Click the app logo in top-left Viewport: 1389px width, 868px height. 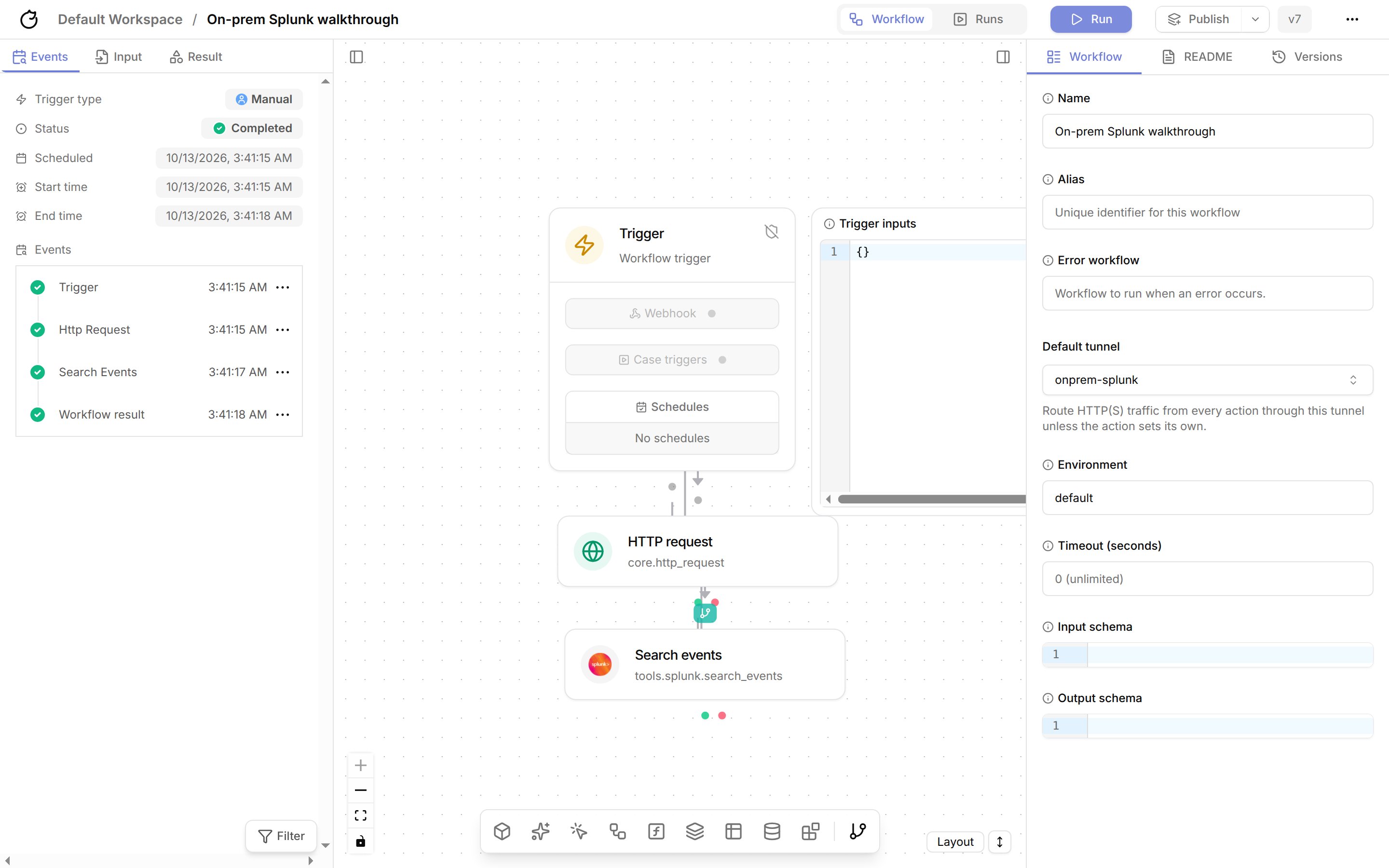29,19
